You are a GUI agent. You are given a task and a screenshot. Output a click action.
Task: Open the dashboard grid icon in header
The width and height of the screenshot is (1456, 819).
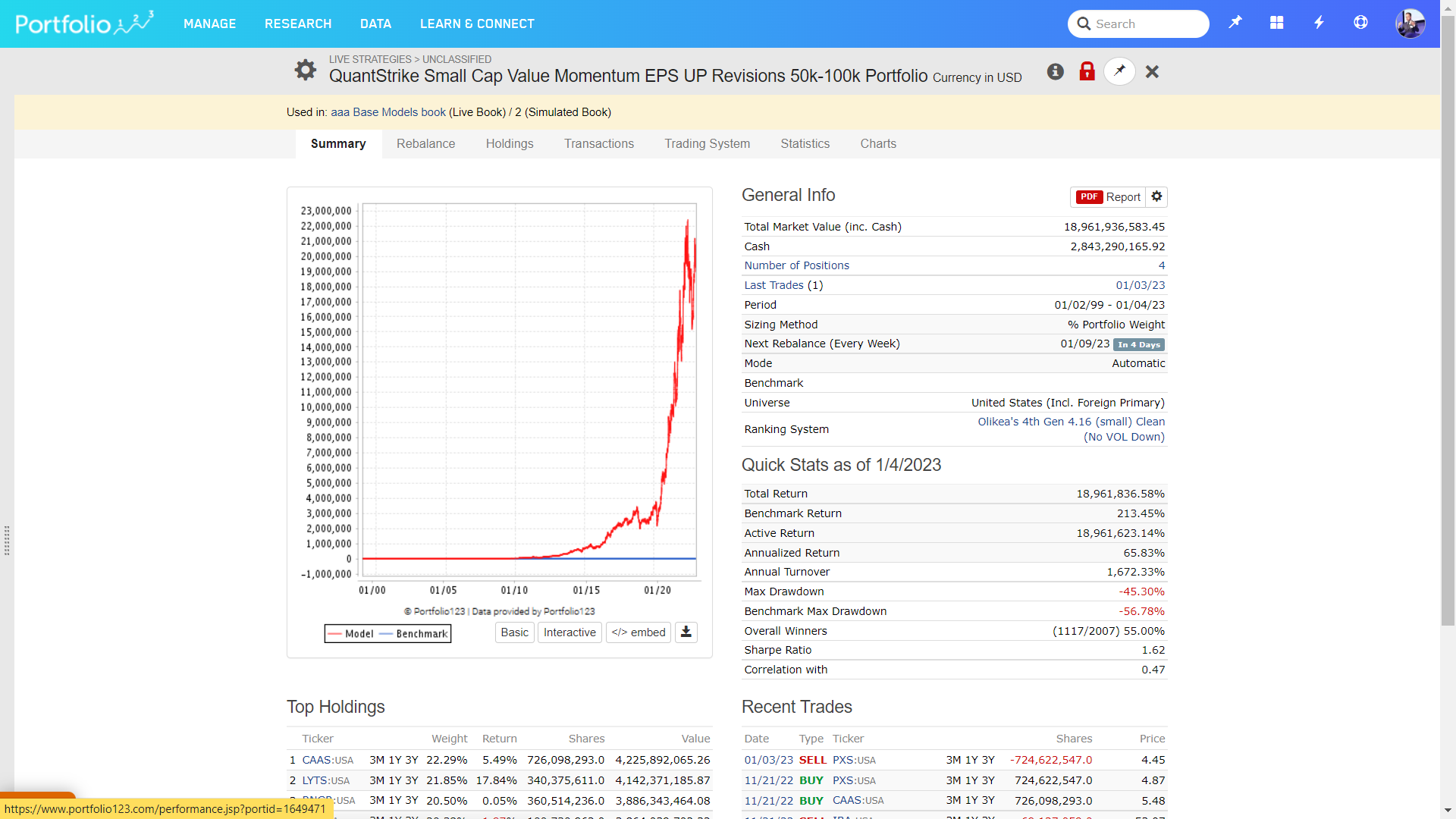1277,23
